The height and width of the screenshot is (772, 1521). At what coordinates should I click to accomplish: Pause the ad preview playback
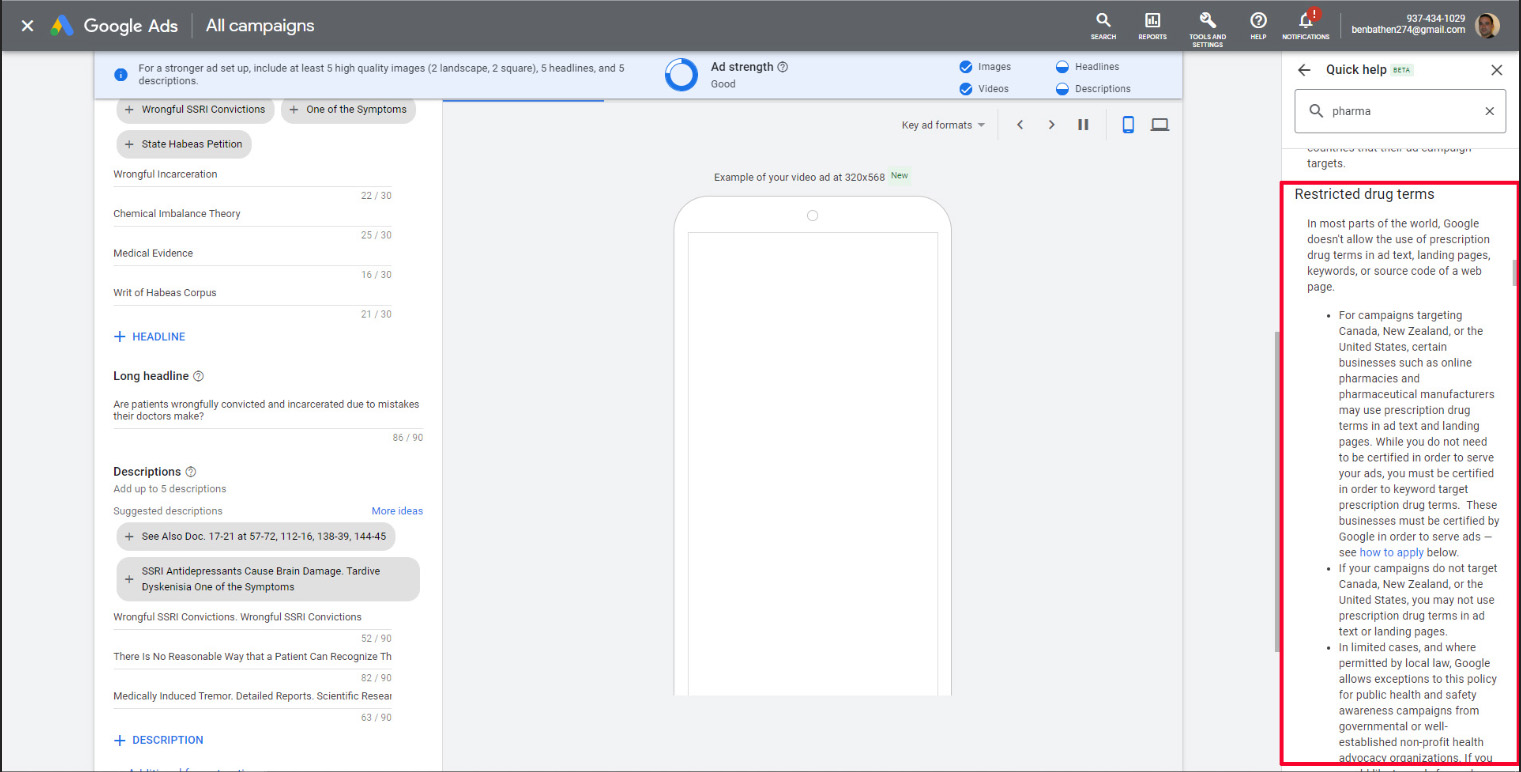[1083, 125]
